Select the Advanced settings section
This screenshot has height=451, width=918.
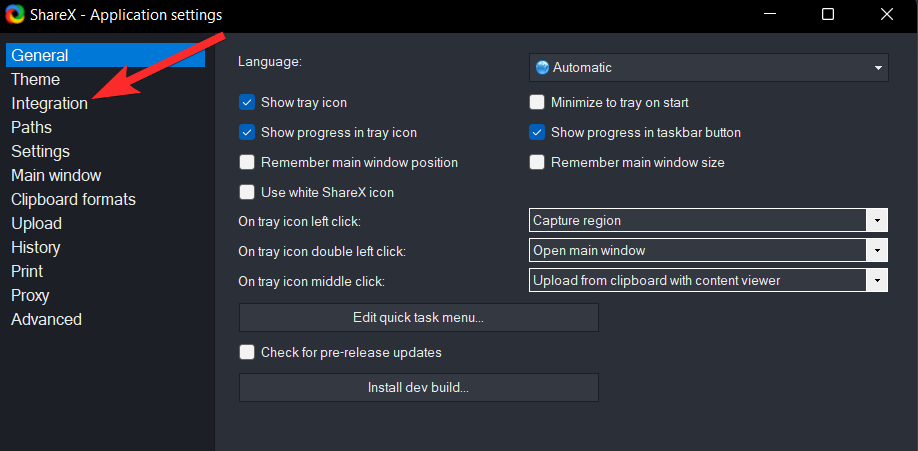[46, 319]
